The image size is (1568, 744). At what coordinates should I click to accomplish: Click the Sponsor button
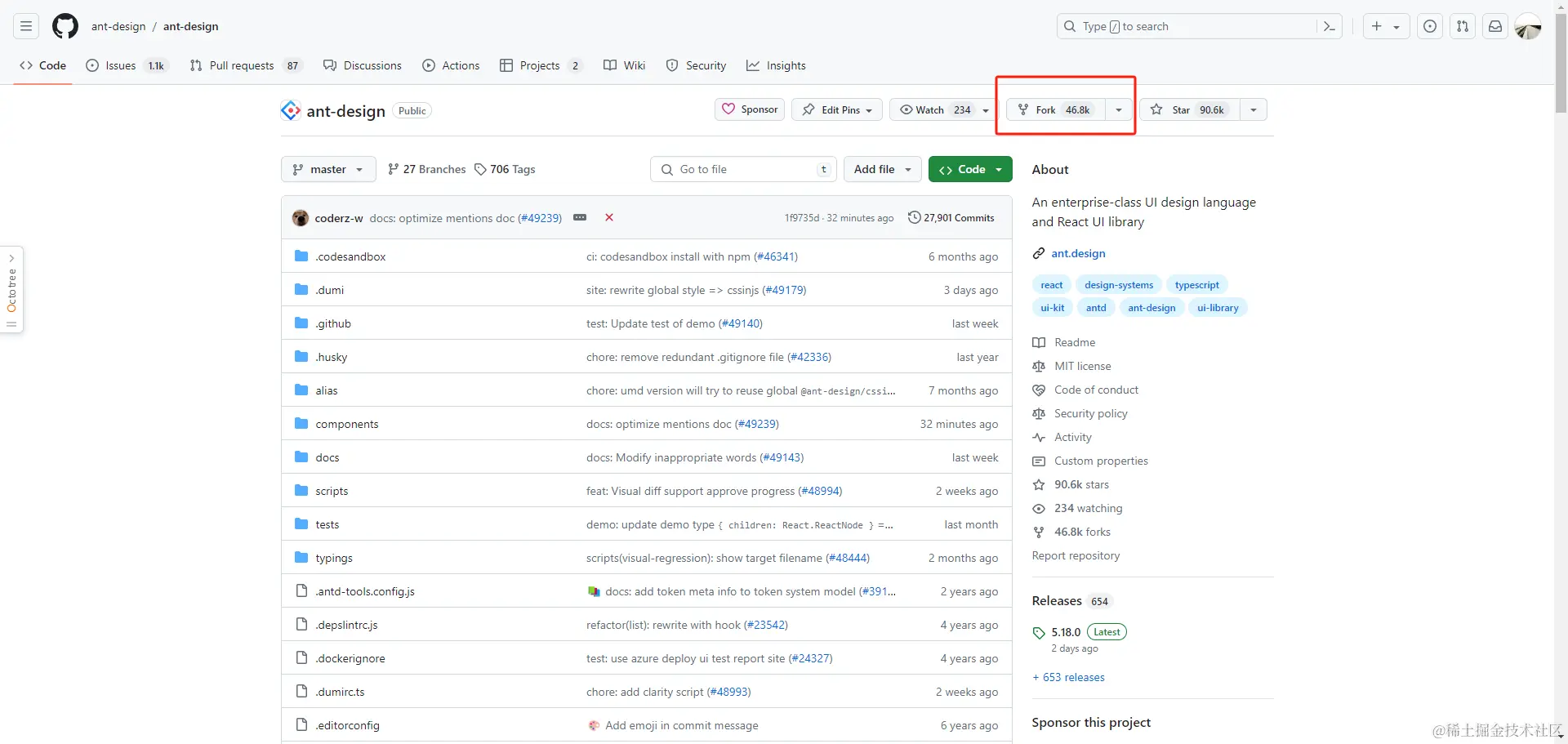(750, 109)
